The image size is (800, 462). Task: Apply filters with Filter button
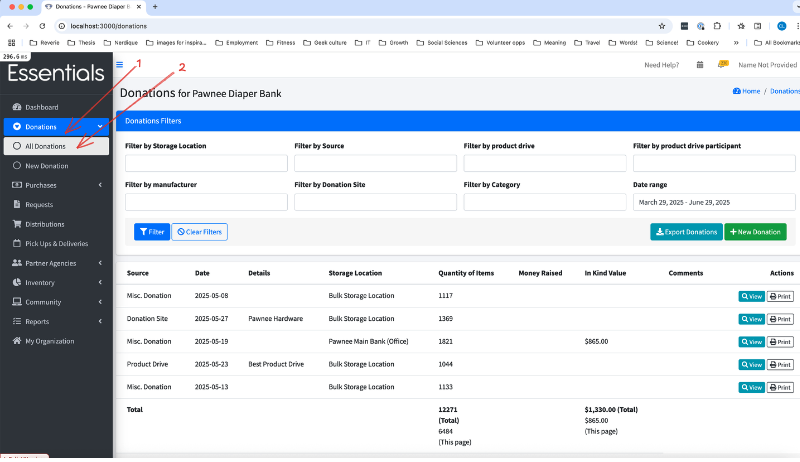[x=152, y=232]
